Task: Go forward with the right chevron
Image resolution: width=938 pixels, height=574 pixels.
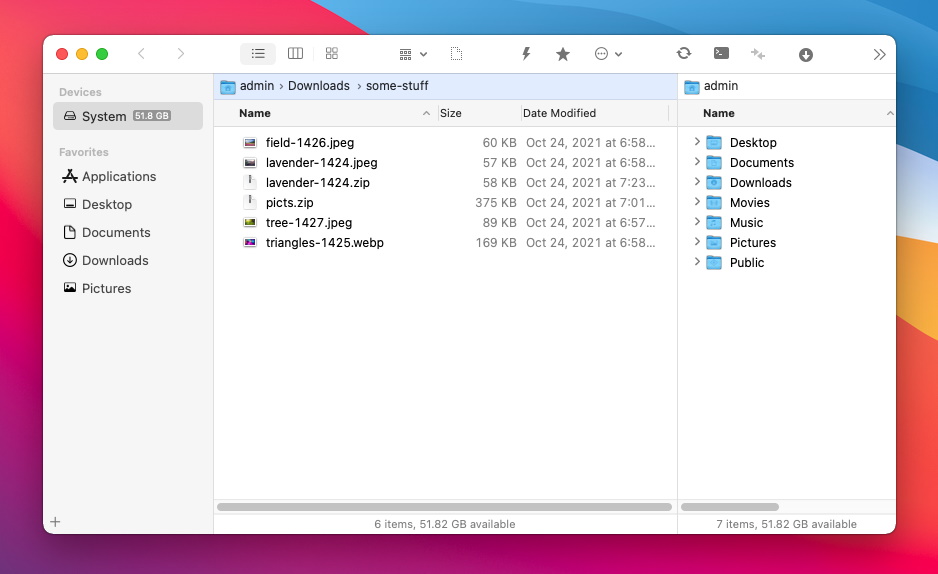Action: pyautogui.click(x=181, y=54)
